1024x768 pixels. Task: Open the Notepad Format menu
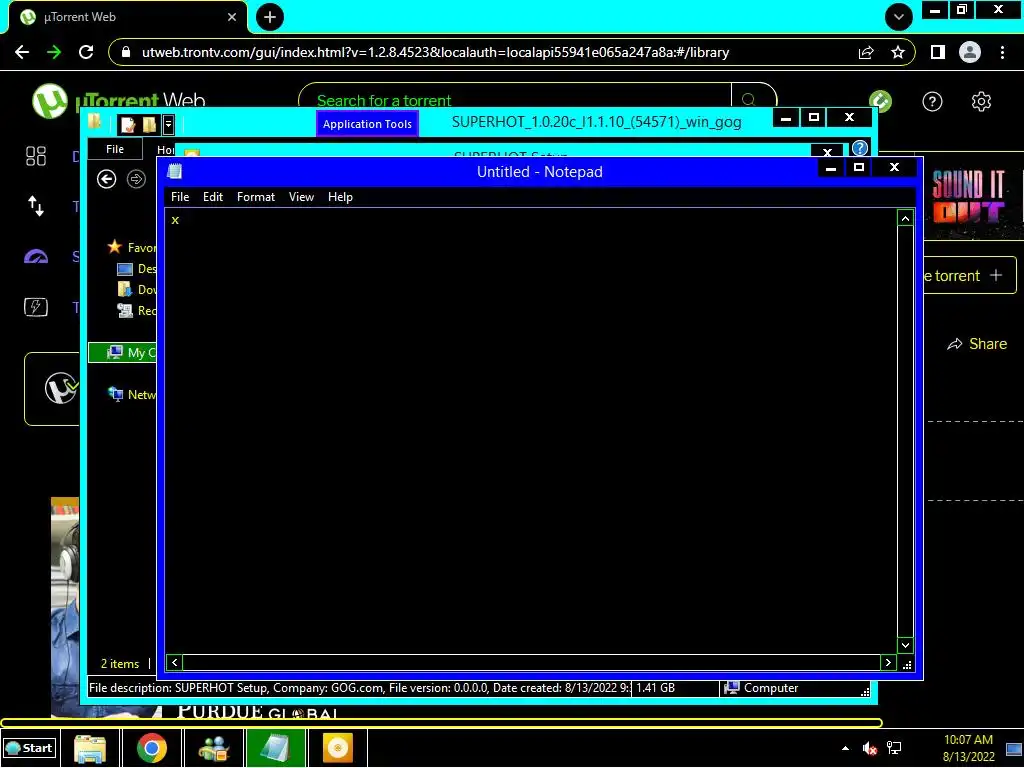tap(255, 197)
